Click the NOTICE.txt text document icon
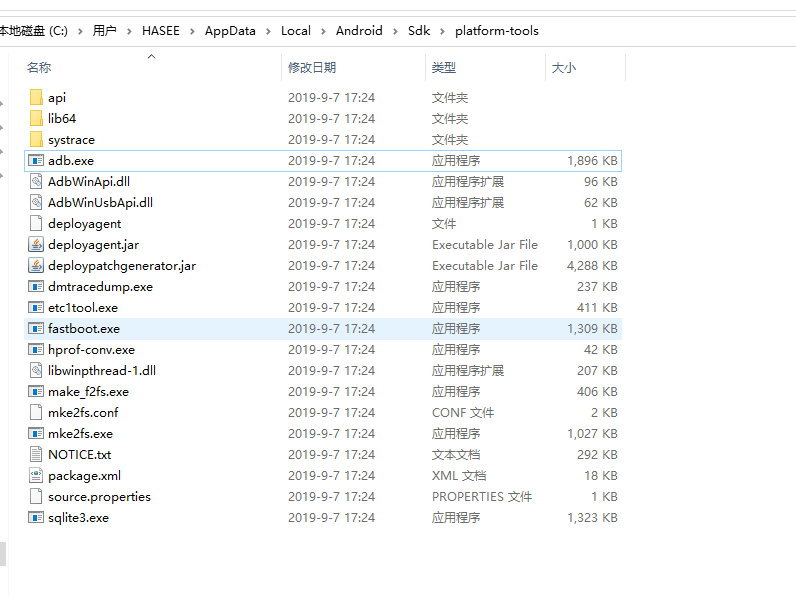This screenshot has height=597, width=796. pos(36,454)
